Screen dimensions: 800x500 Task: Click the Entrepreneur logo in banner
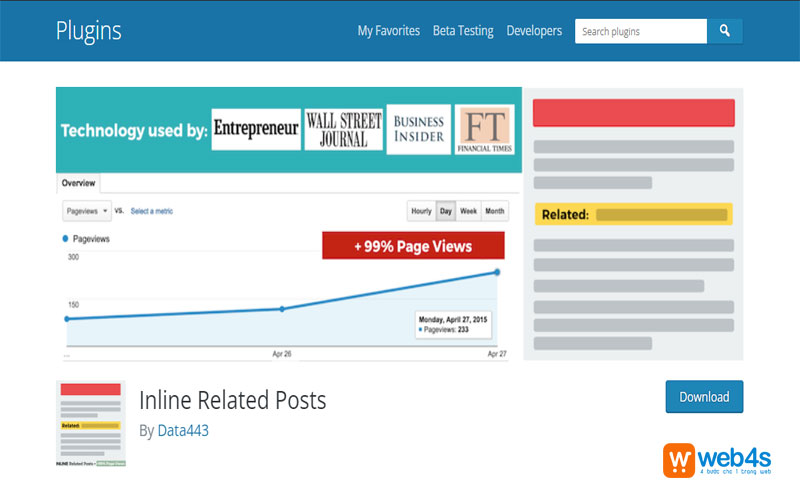256,130
